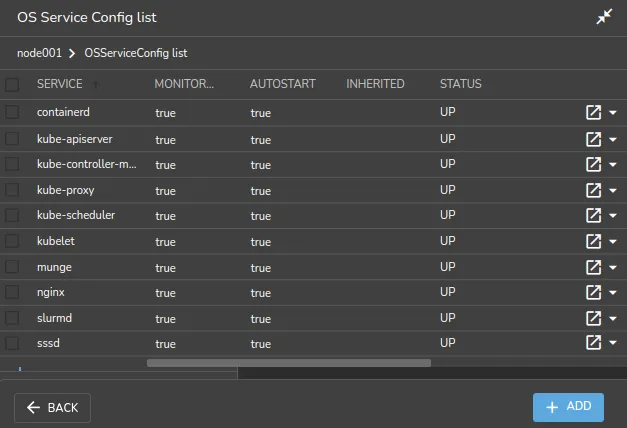Go to node001 in breadcrumb
Image resolution: width=627 pixels, height=428 pixels.
39,53
